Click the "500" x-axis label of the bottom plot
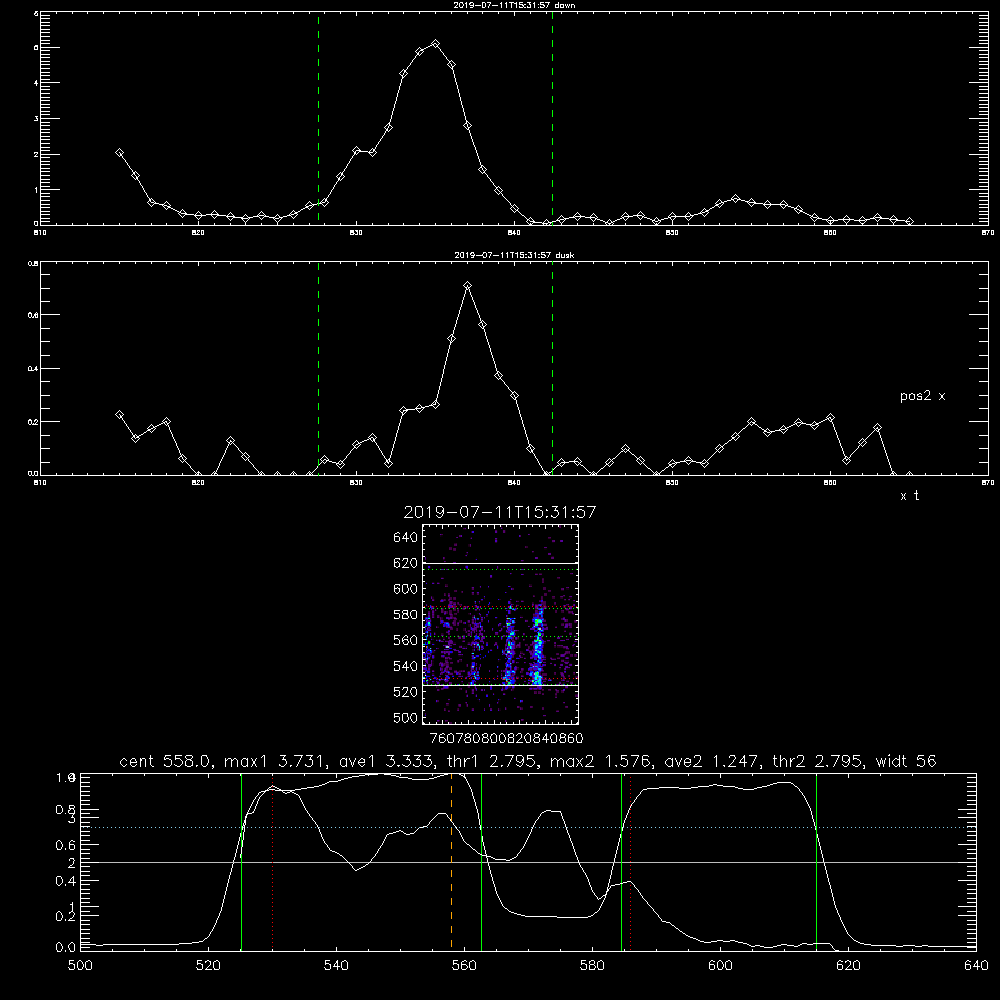1000x1000 pixels. tap(80, 966)
